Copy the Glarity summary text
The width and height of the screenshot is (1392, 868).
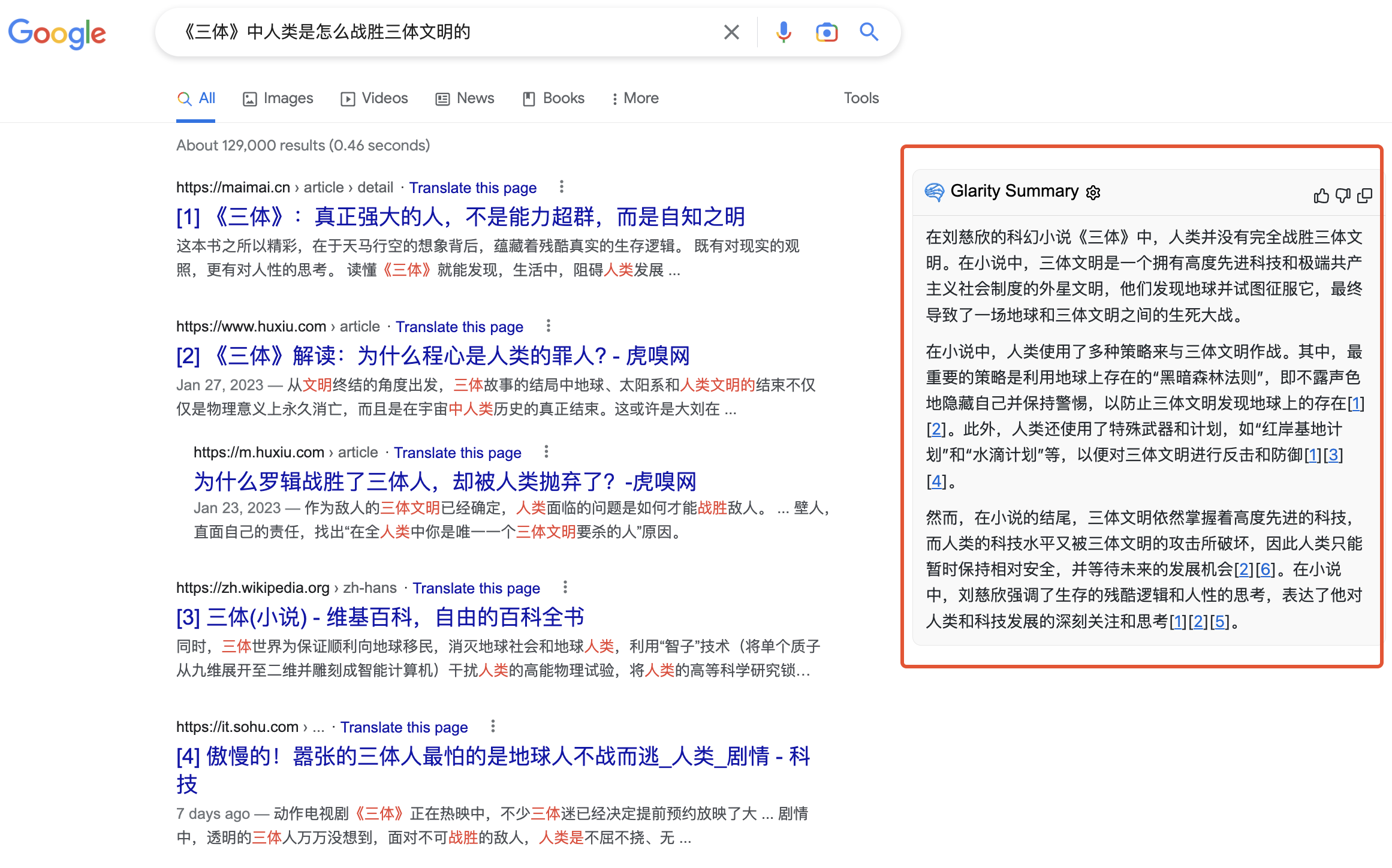(1366, 195)
